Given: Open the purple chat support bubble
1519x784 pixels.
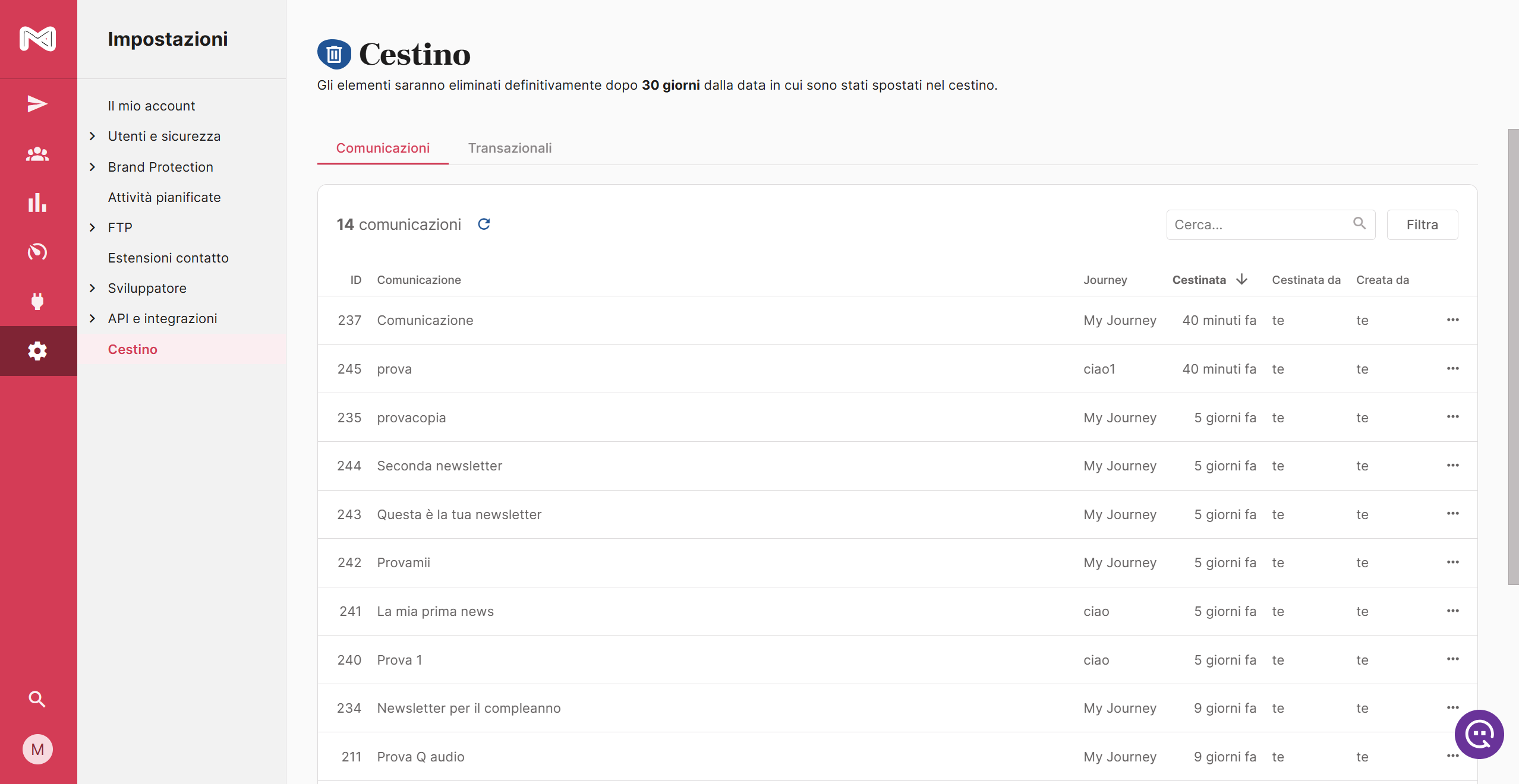Looking at the screenshot, I should 1479,734.
